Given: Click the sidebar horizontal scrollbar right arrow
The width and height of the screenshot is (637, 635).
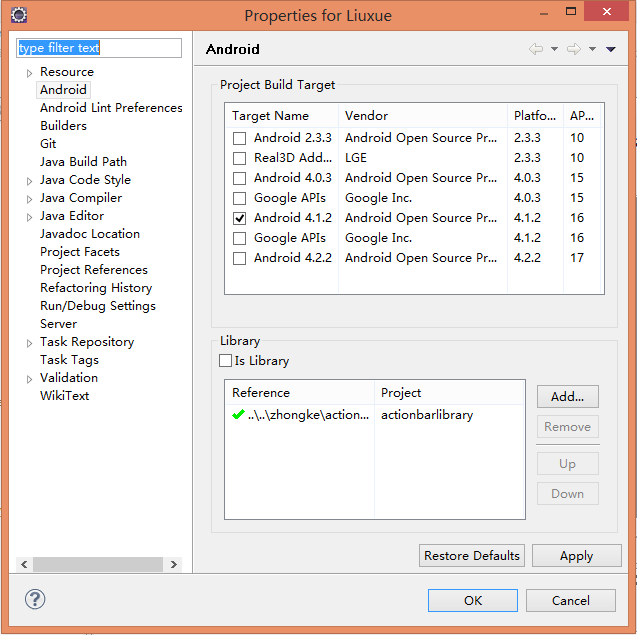Looking at the screenshot, I should [x=174, y=565].
